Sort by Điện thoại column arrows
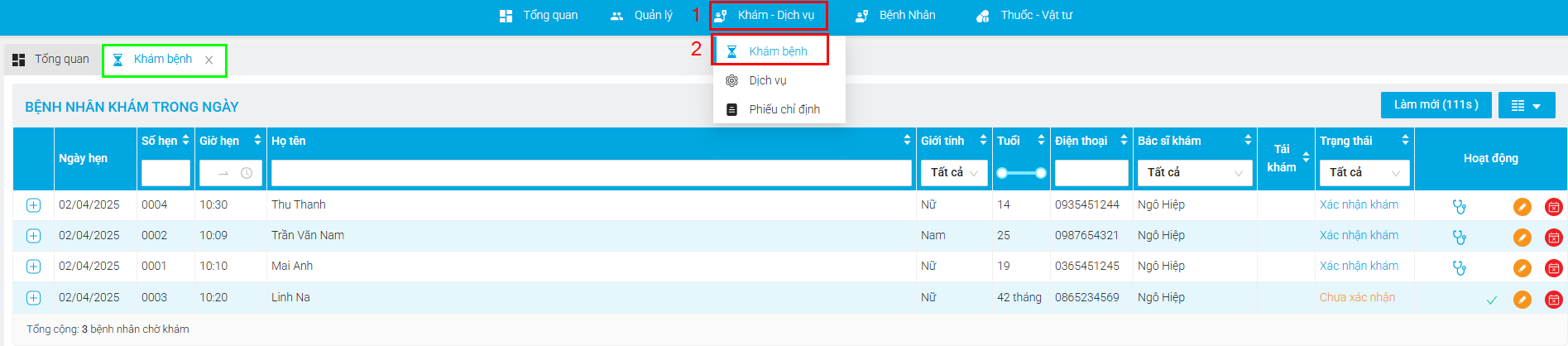This screenshot has width=1568, height=346. [x=1124, y=141]
